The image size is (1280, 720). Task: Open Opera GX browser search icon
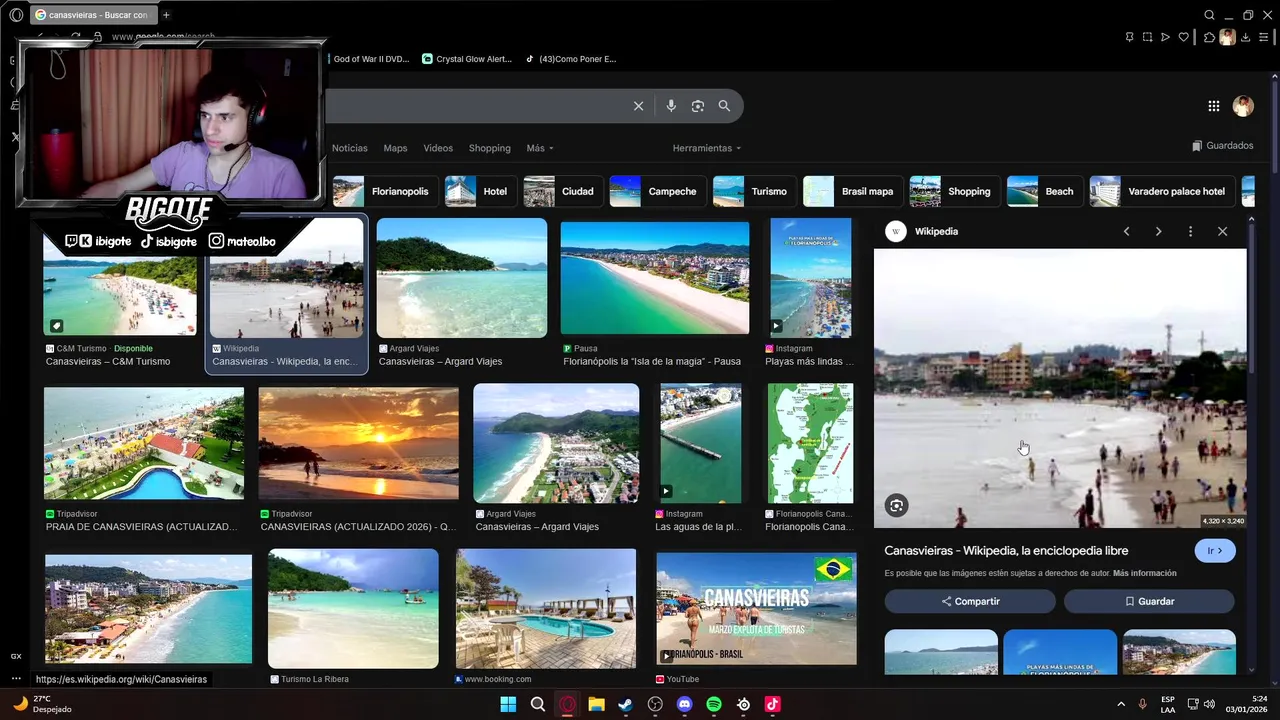(1209, 15)
